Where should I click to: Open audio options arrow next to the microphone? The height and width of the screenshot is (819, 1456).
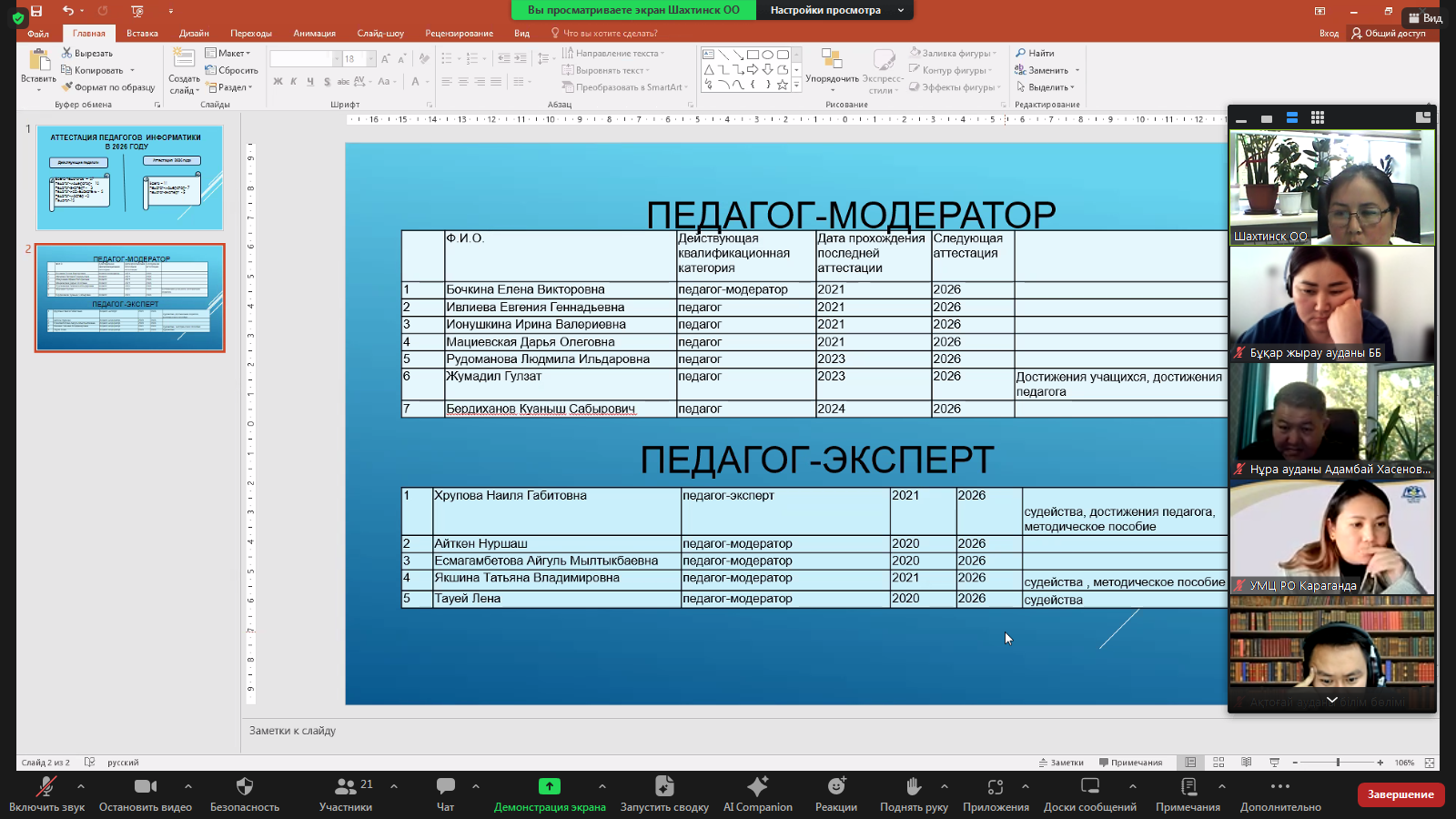coord(81,786)
